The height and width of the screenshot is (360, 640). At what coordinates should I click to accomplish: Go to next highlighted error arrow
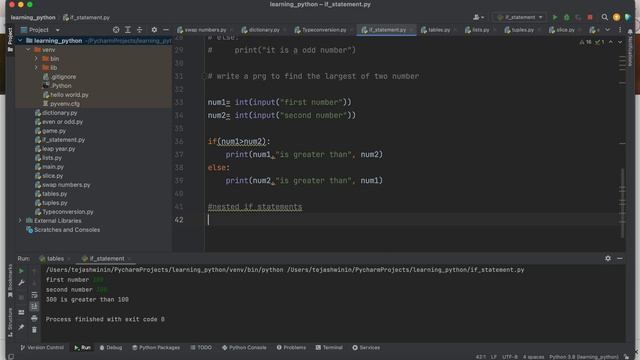tap(620, 42)
